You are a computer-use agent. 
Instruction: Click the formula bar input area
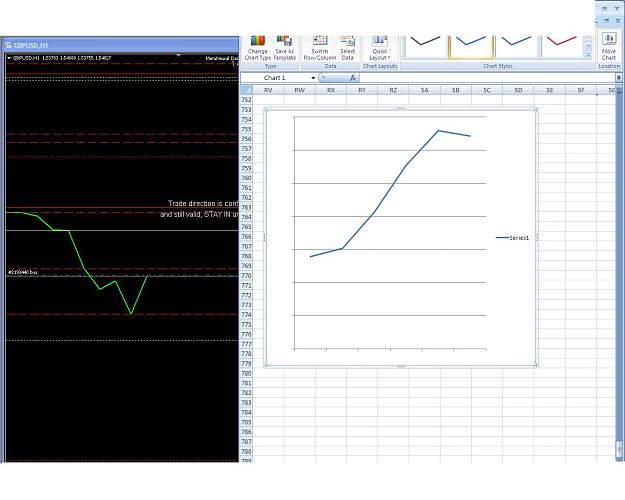click(x=487, y=78)
